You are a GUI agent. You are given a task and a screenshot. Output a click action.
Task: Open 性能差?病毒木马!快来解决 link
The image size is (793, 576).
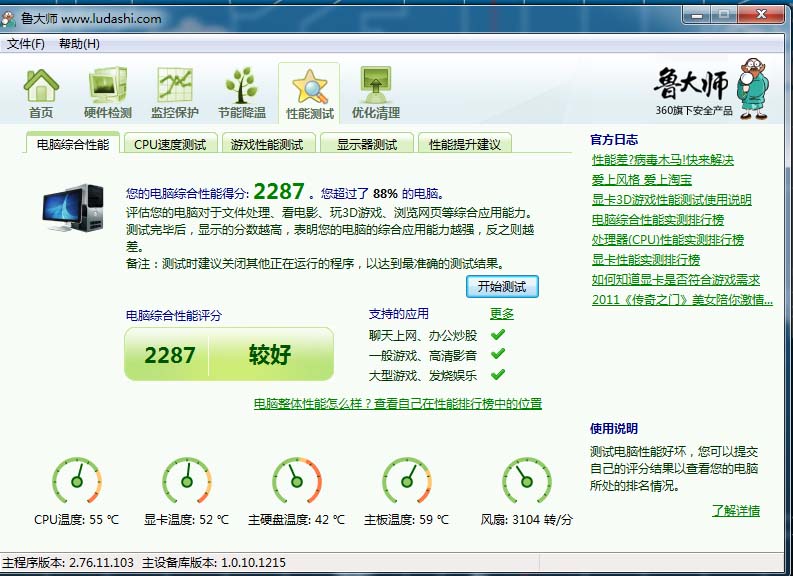coord(663,160)
